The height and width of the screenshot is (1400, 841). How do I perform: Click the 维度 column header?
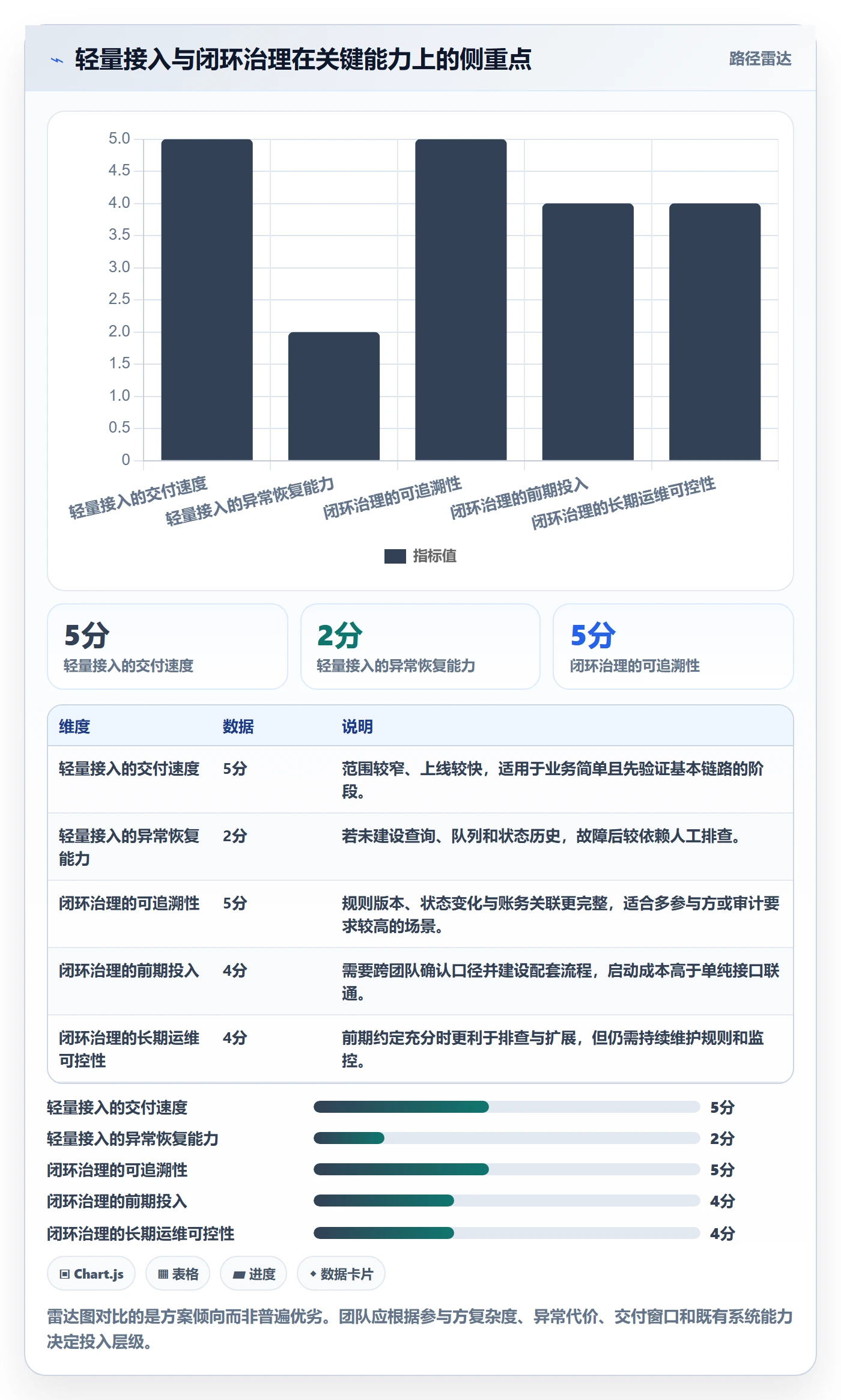point(74,726)
